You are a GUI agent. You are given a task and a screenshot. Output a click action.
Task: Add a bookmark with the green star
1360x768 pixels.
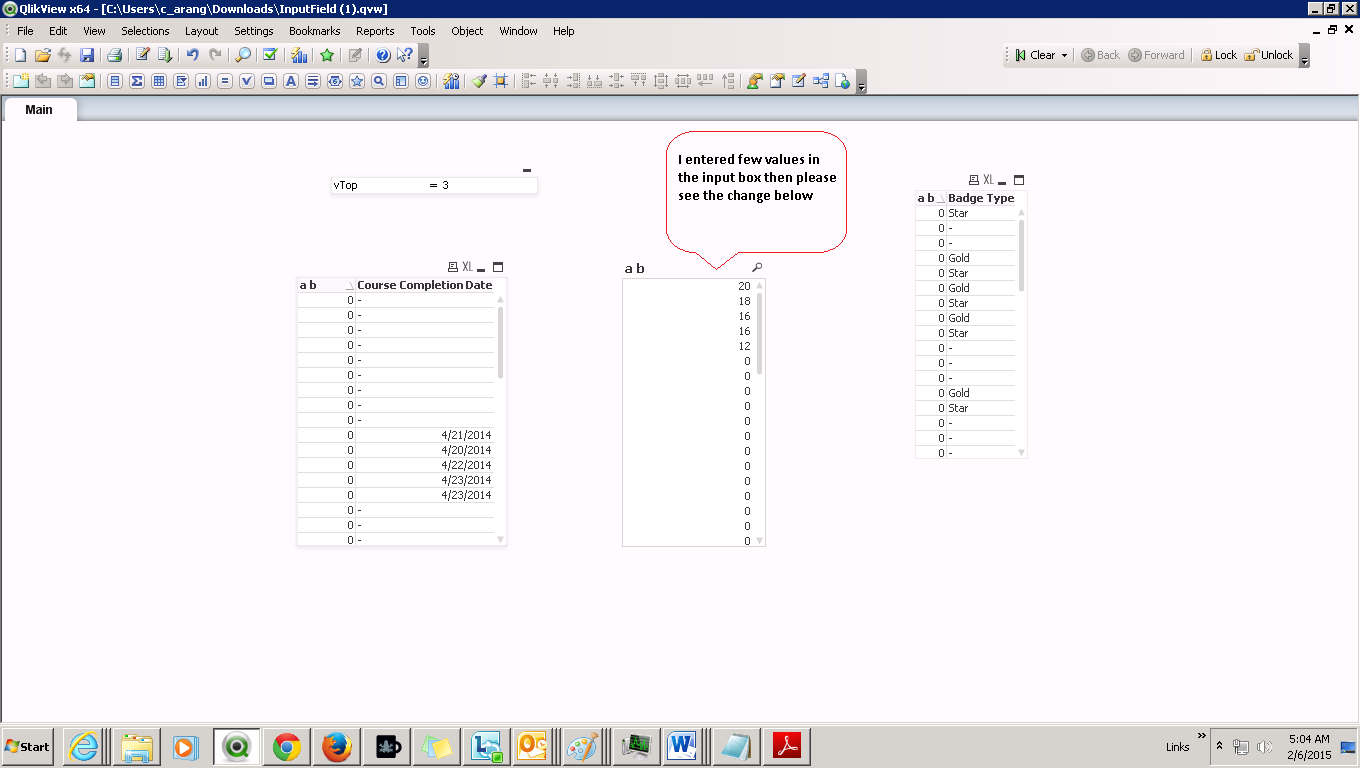(x=327, y=55)
